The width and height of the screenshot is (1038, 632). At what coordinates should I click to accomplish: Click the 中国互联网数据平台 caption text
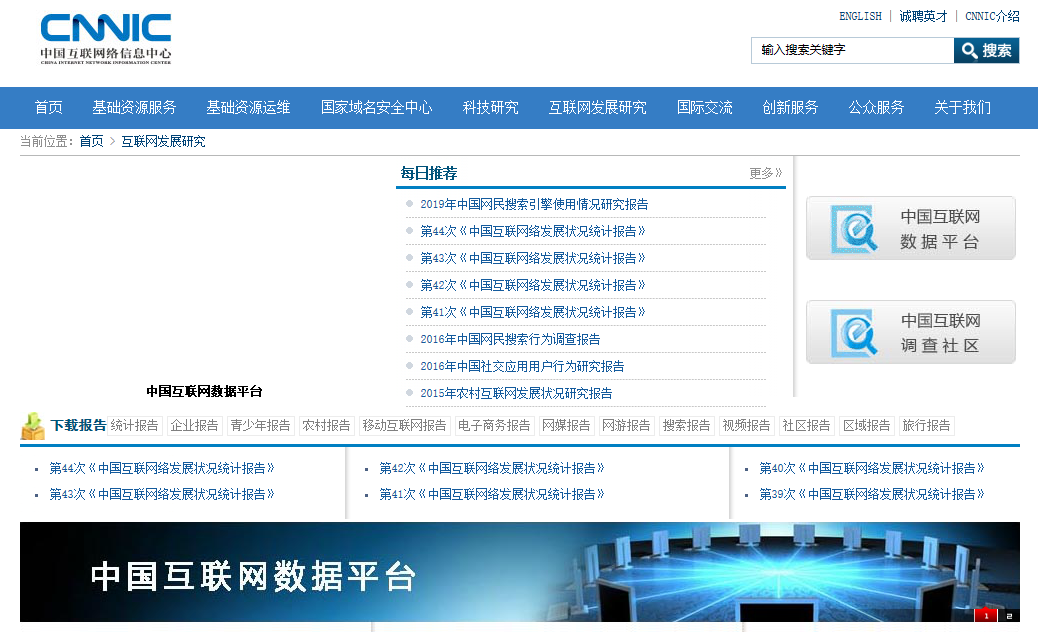(x=205, y=392)
